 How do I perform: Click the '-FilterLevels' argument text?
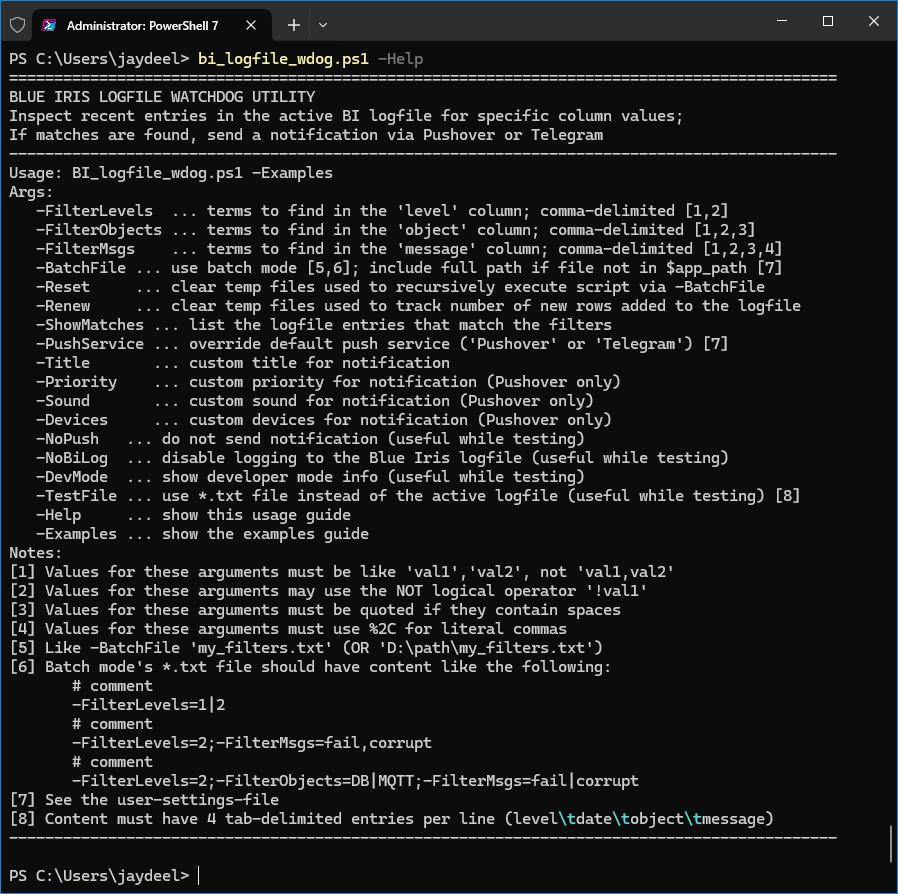tap(94, 211)
